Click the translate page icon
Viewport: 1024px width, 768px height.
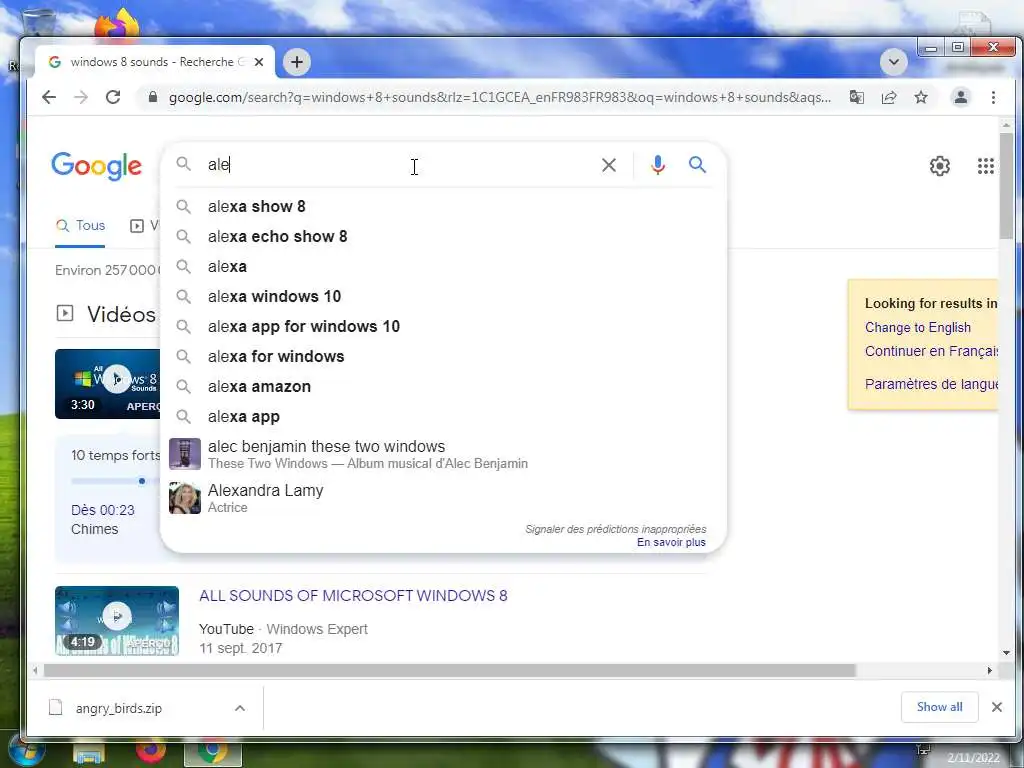pyautogui.click(x=856, y=97)
